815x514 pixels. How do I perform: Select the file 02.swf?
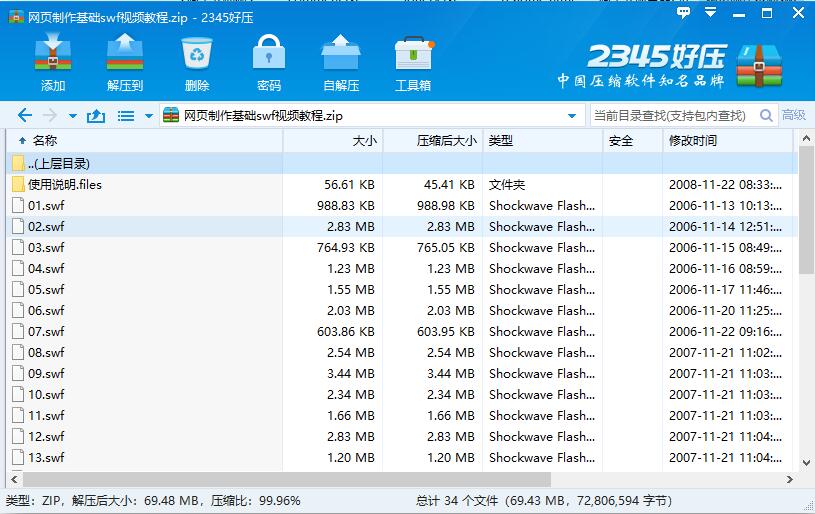[x=46, y=227]
